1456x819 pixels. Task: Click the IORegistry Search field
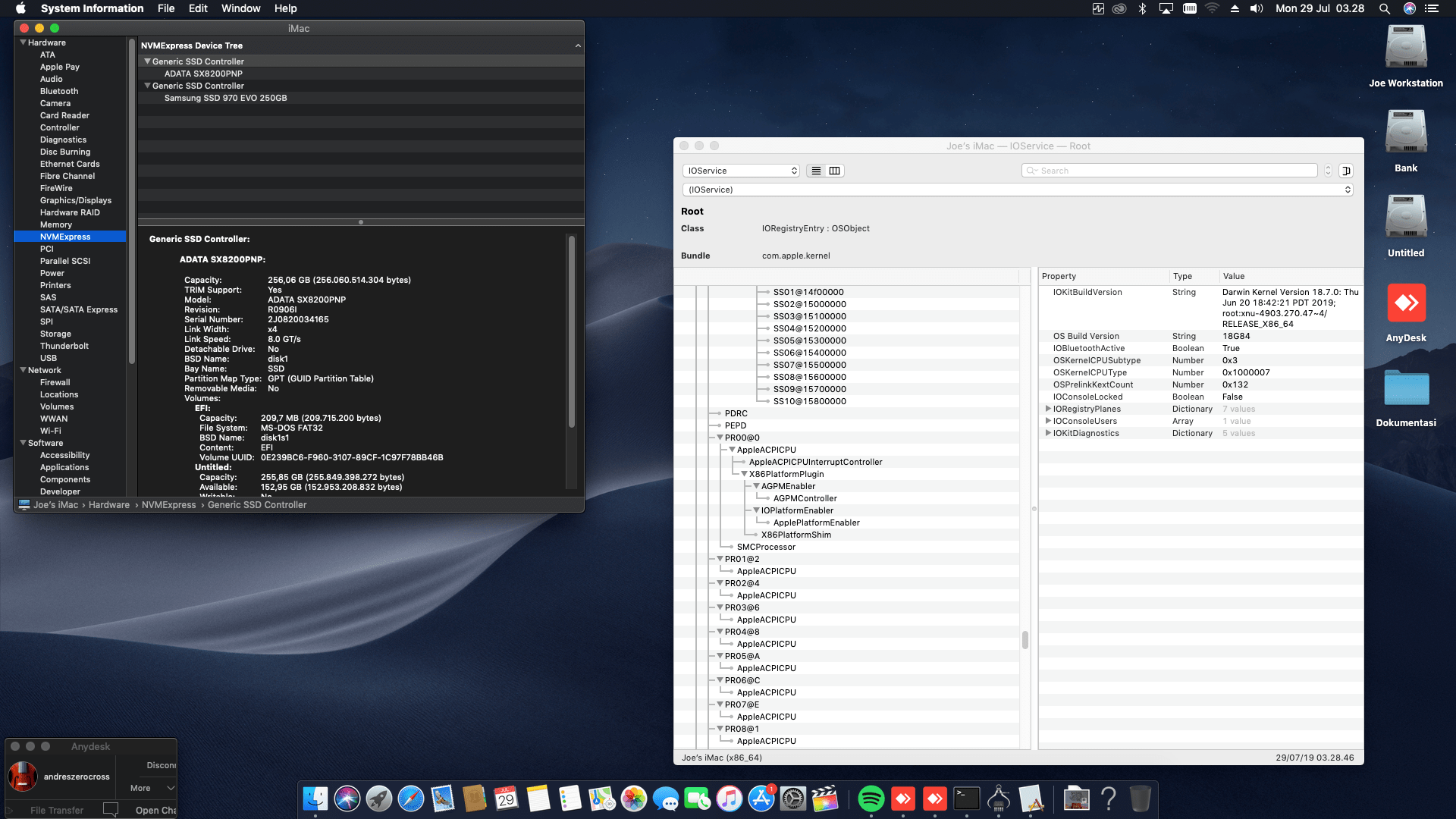(x=1169, y=171)
